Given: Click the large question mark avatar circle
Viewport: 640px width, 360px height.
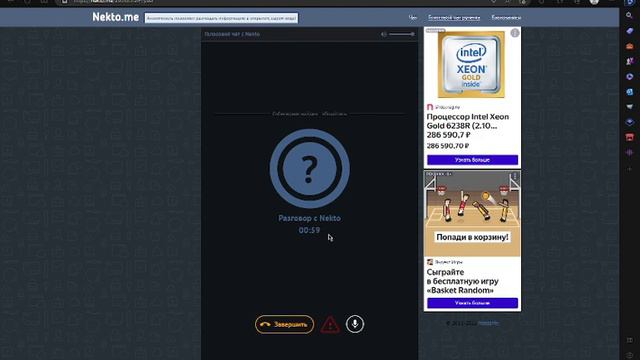Looking at the screenshot, I should tap(309, 169).
